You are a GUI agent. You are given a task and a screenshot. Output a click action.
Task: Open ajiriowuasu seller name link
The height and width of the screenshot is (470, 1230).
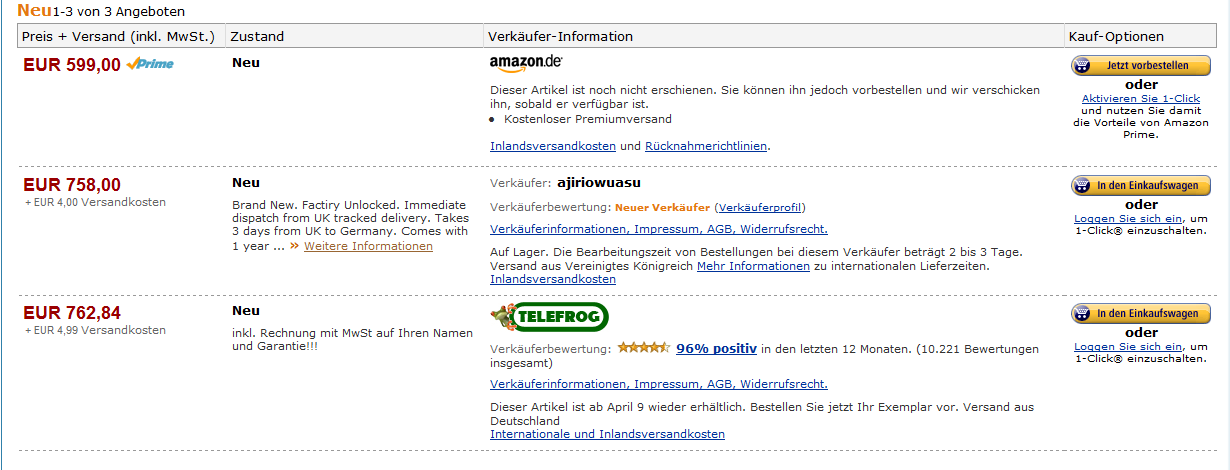[598, 183]
